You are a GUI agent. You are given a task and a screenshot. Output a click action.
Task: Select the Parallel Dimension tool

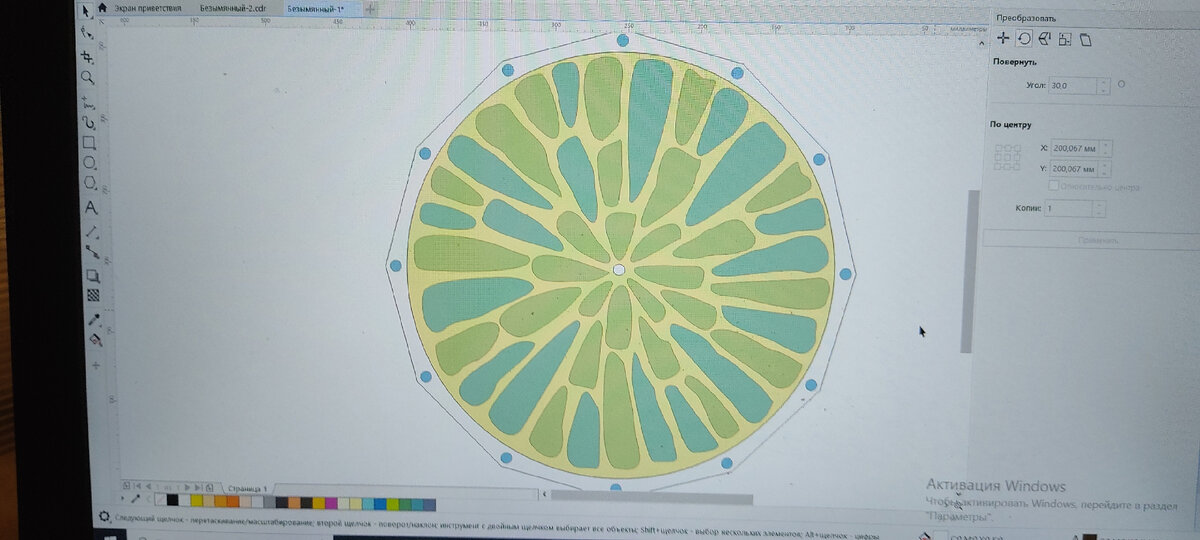92,231
